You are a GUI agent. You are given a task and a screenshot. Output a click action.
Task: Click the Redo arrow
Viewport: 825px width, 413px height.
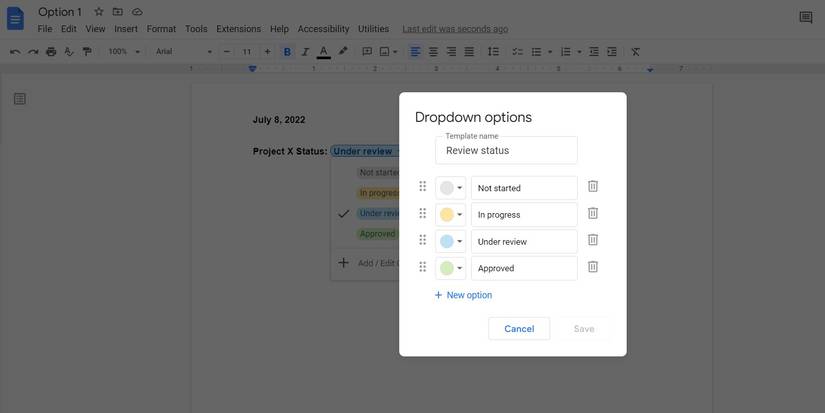33,52
